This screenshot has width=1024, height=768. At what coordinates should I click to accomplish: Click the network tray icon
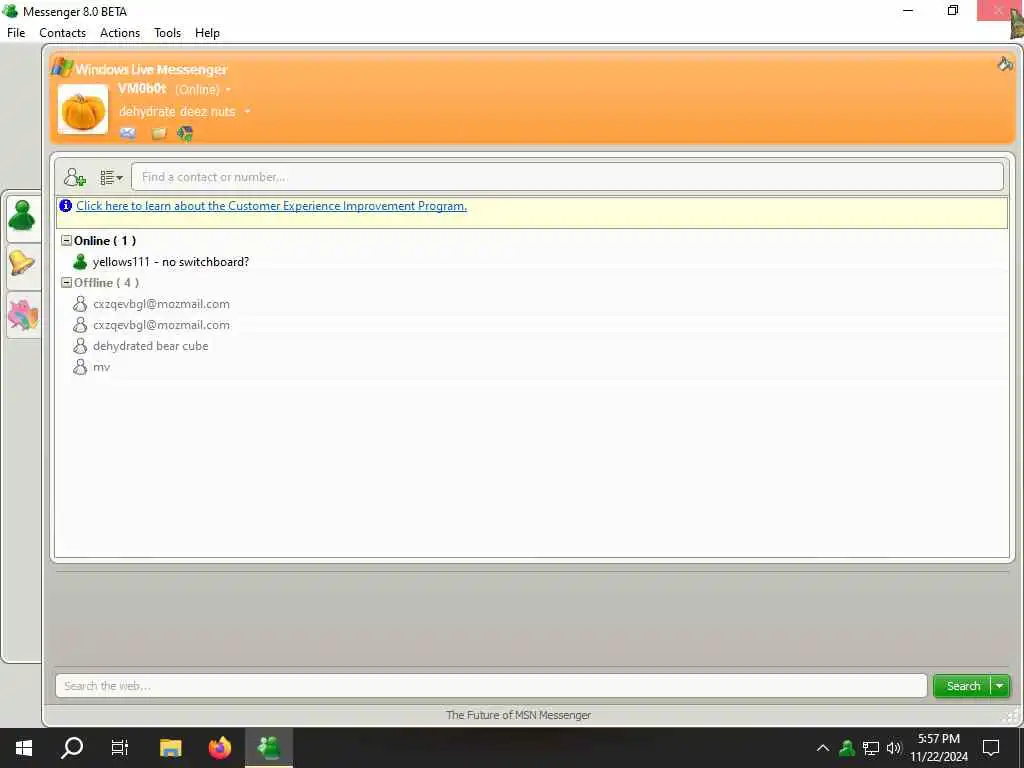click(x=871, y=748)
